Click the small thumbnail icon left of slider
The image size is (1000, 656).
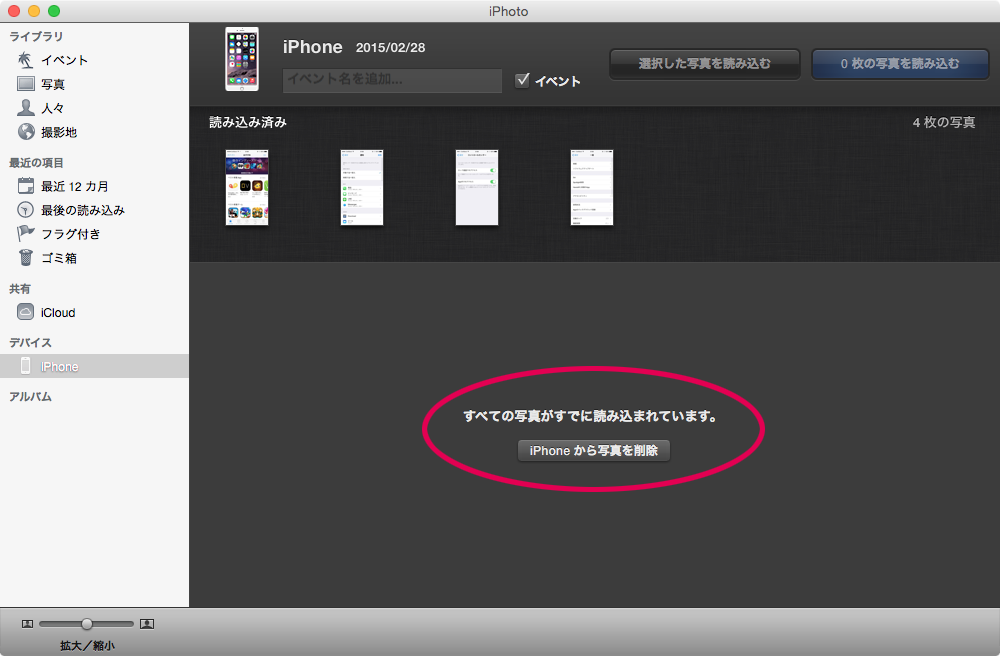click(27, 624)
